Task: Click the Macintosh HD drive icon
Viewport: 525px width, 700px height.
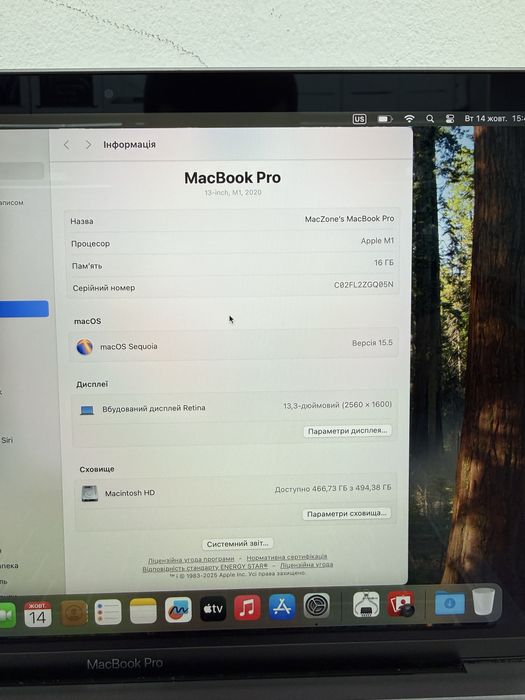Action: point(90,494)
